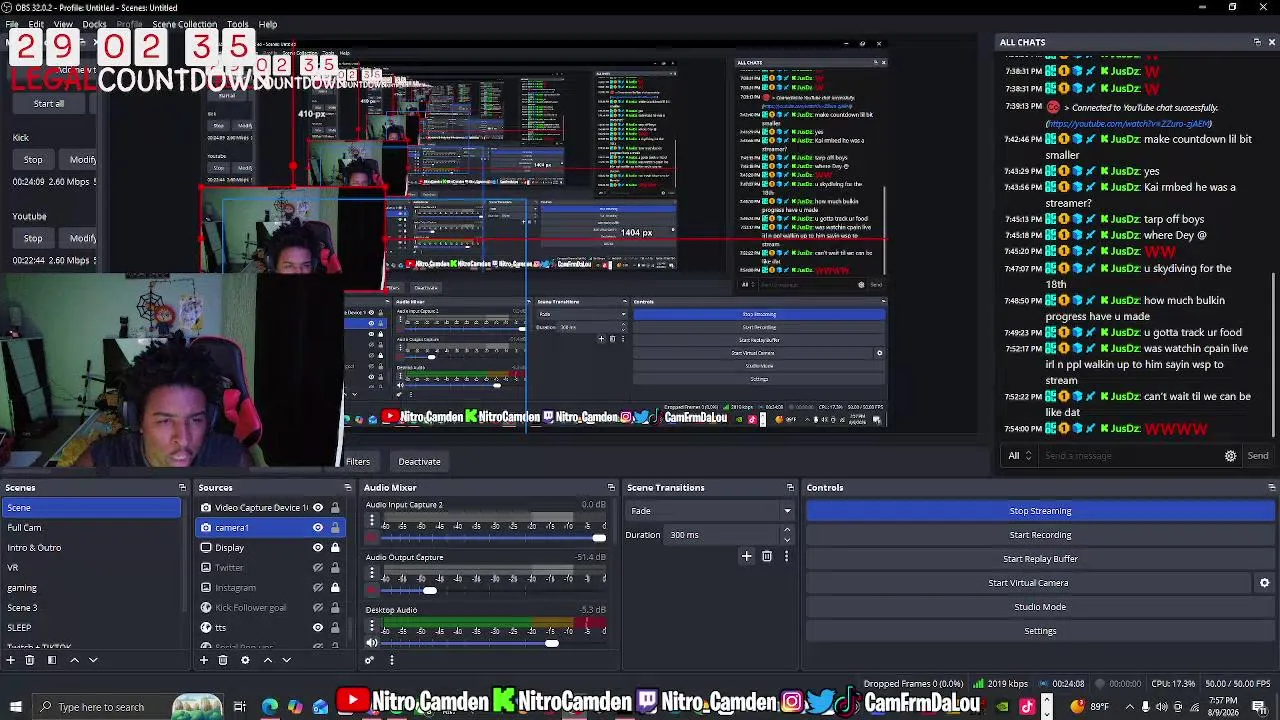Add a new source with the plus icon
The image size is (1280, 720).
(x=204, y=660)
